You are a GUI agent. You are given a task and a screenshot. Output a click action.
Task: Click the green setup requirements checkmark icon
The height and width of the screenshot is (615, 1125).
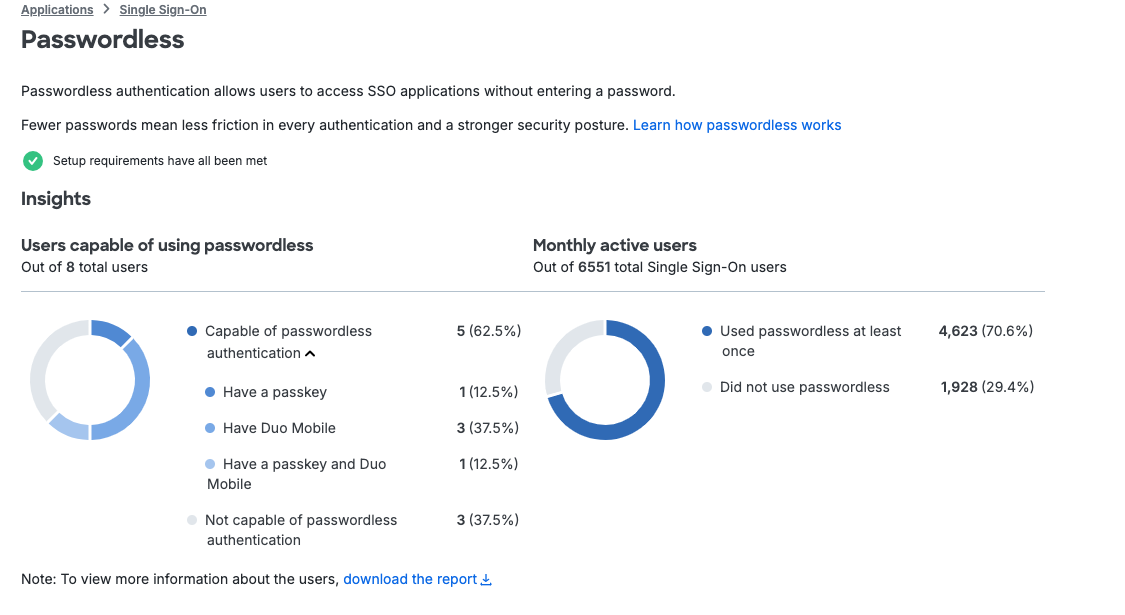[x=31, y=160]
